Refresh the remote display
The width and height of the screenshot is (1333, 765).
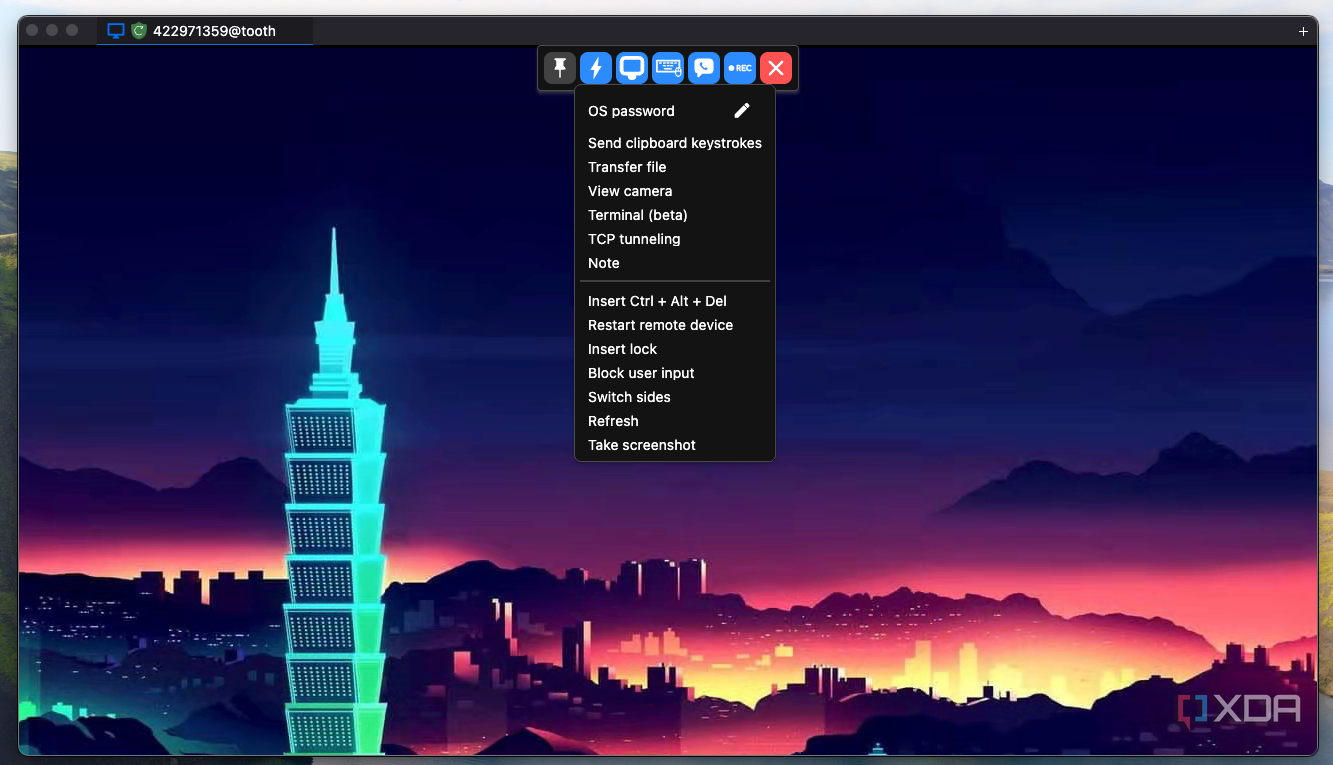coord(613,421)
